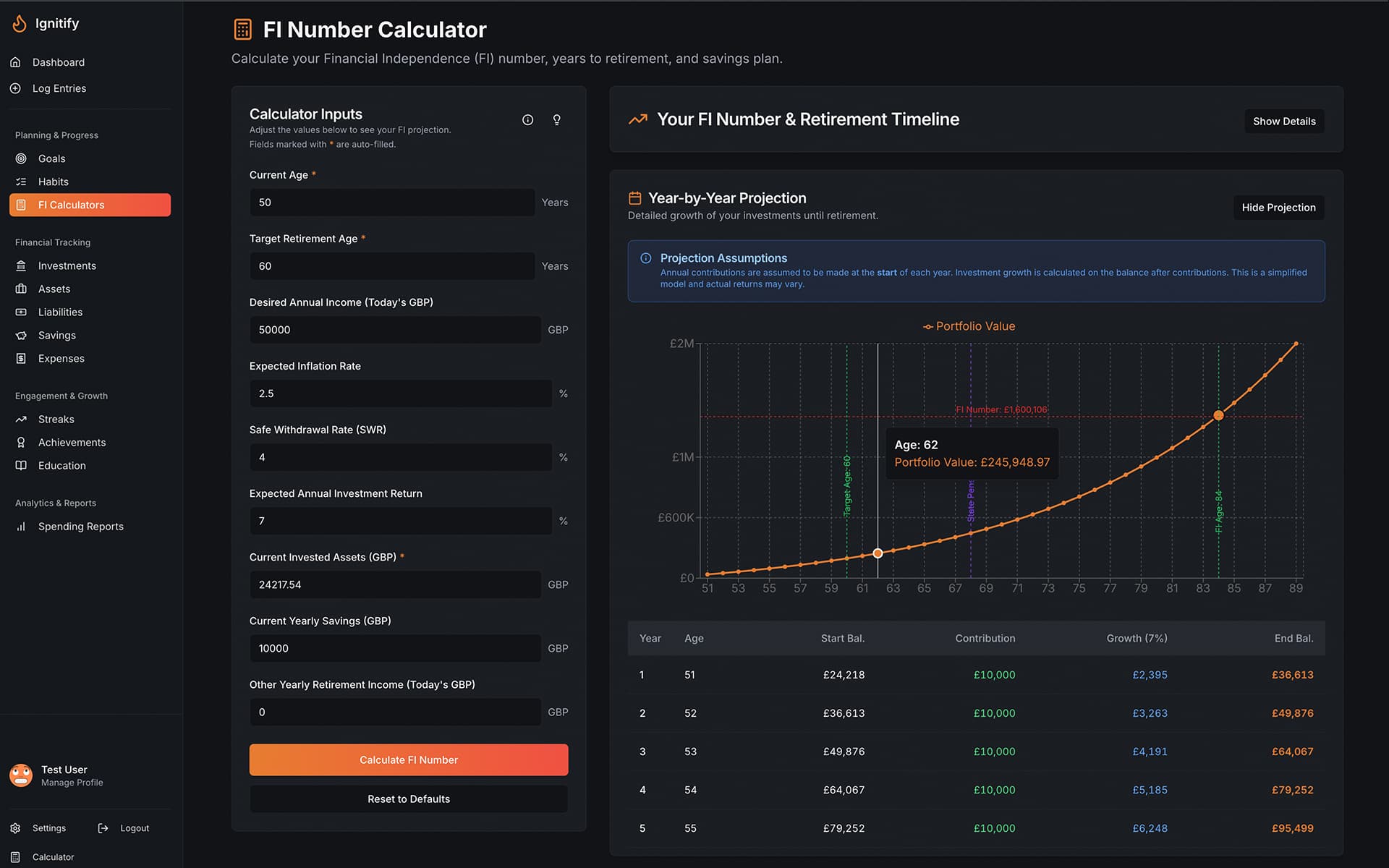
Task: Click the Education book icon
Action: point(21,465)
